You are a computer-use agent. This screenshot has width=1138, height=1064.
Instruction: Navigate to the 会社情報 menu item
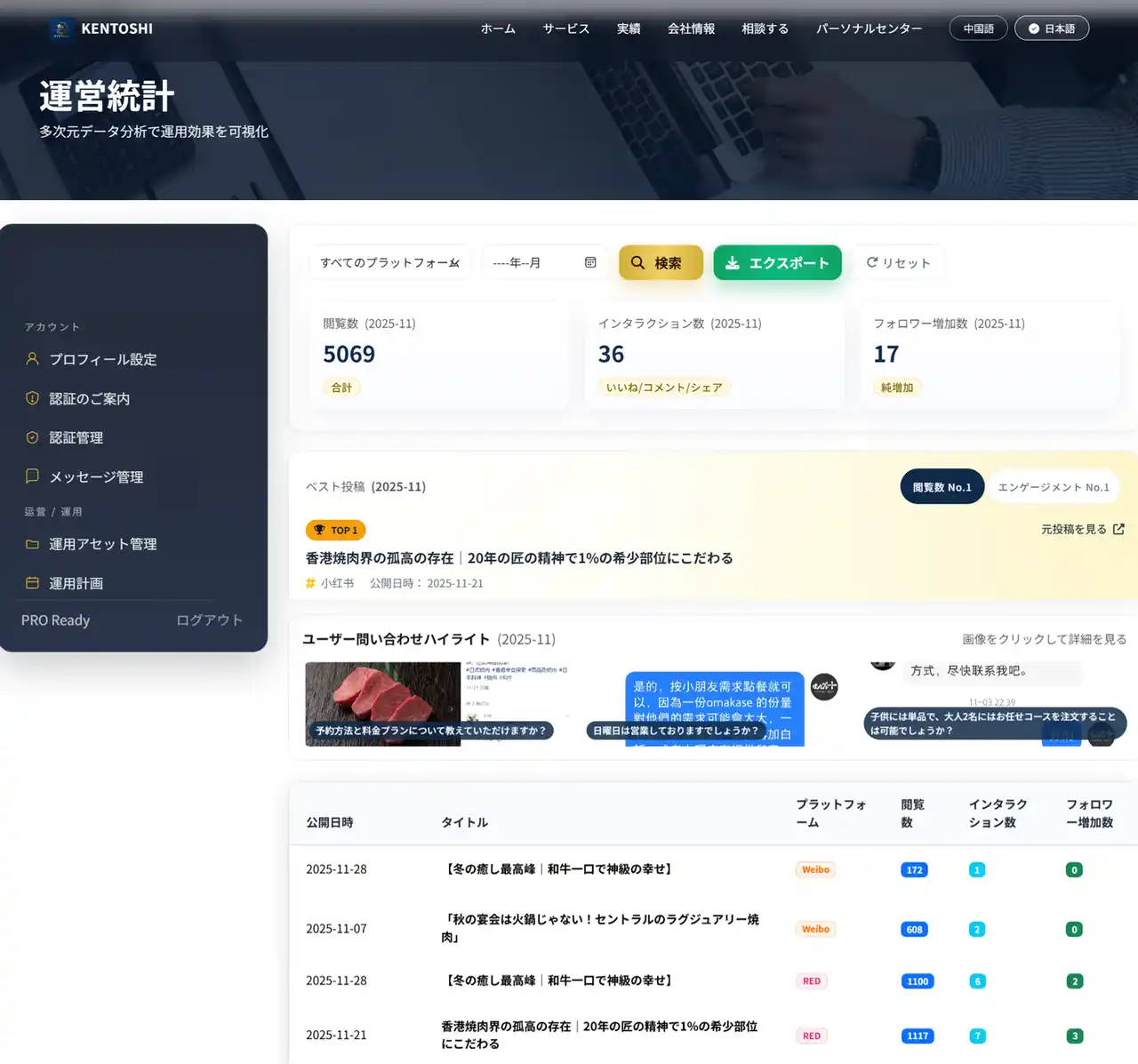693,28
